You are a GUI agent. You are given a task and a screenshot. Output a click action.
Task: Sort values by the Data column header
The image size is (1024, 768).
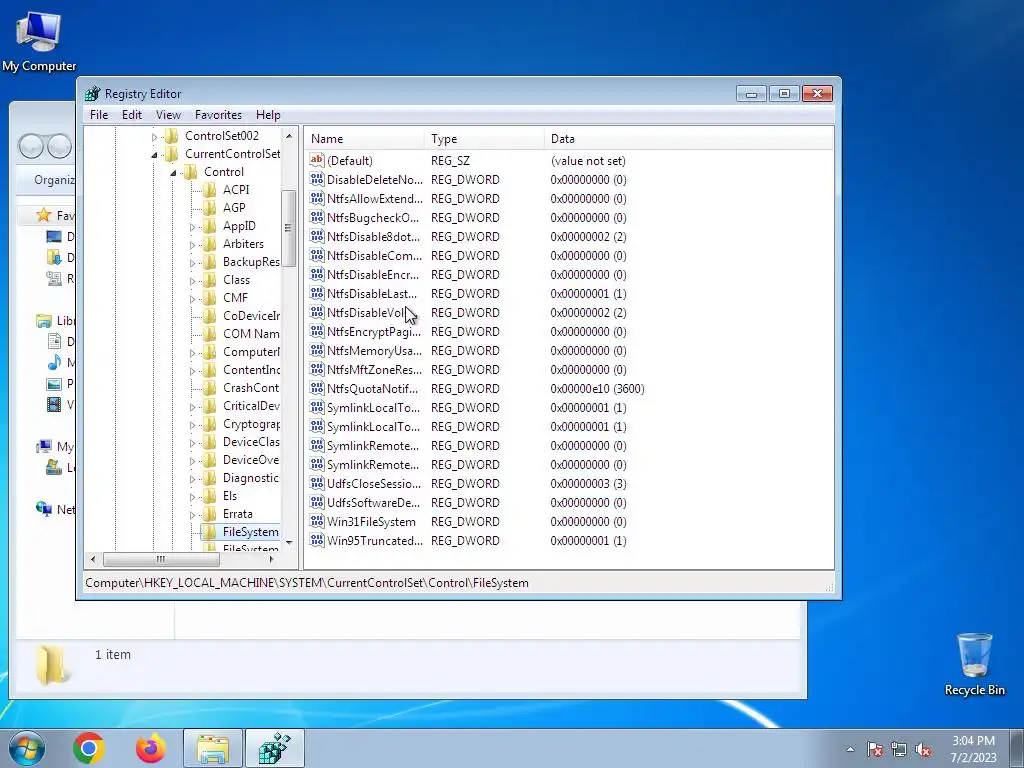(x=688, y=138)
